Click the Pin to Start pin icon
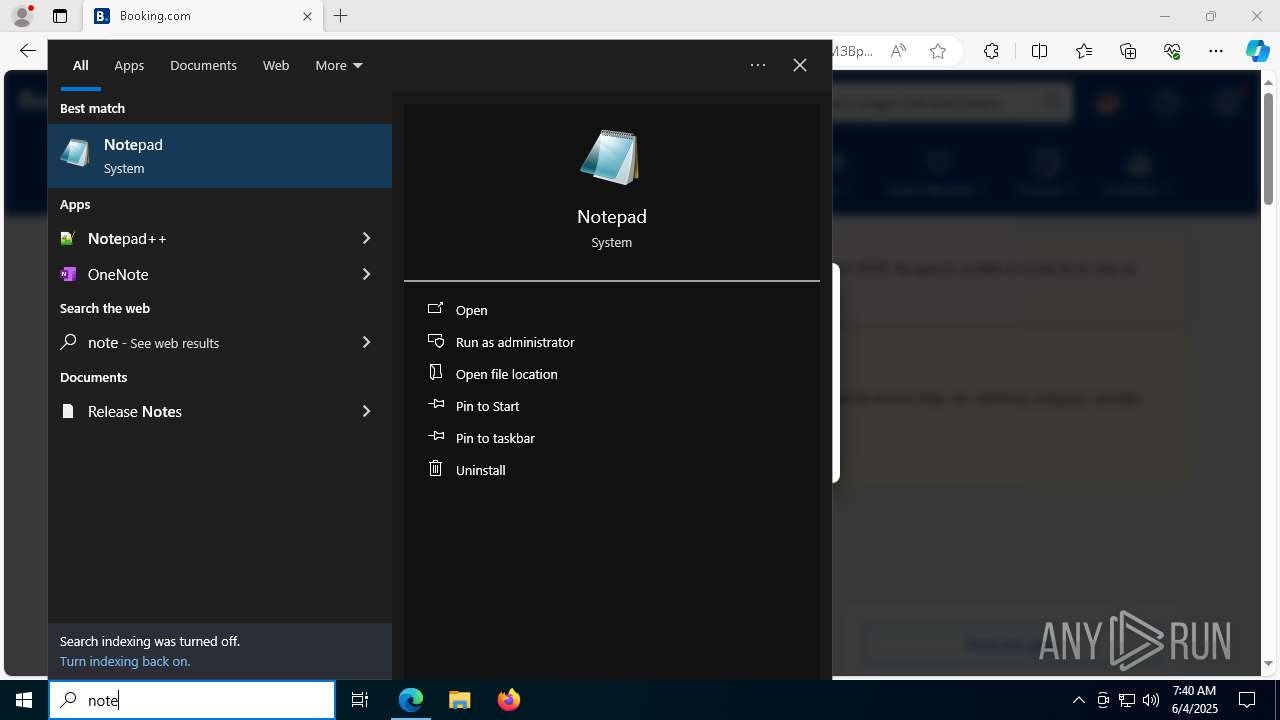This screenshot has width=1280, height=720. pyautogui.click(x=435, y=405)
